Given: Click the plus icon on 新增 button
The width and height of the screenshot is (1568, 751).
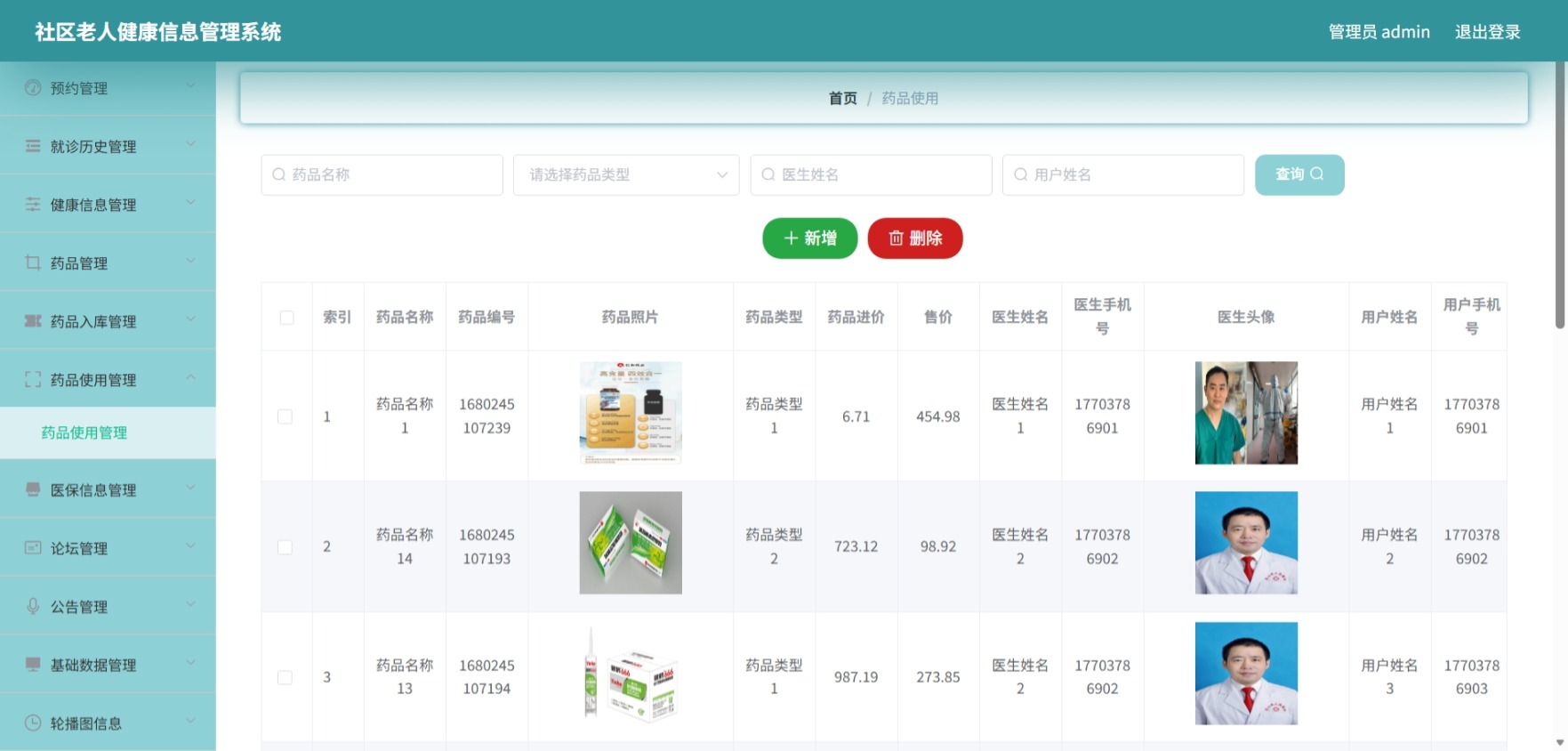Looking at the screenshot, I should (791, 238).
